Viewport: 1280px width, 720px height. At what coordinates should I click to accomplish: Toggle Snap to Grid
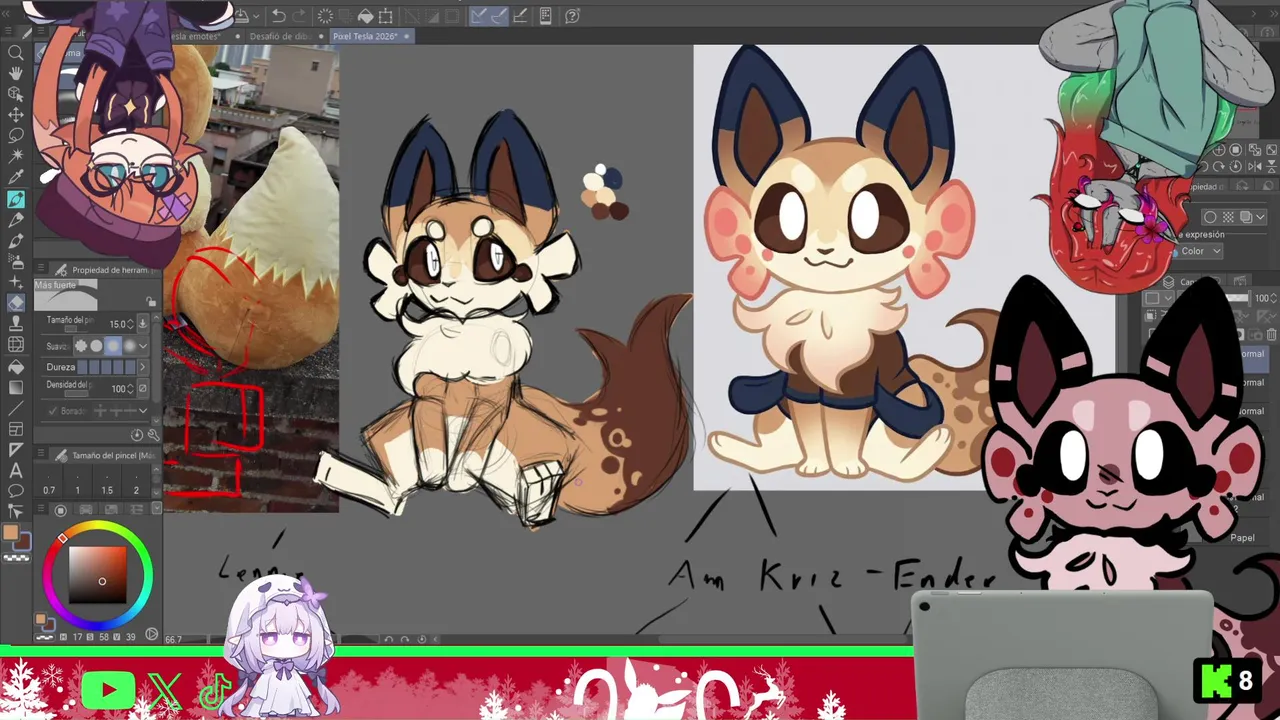coord(520,16)
